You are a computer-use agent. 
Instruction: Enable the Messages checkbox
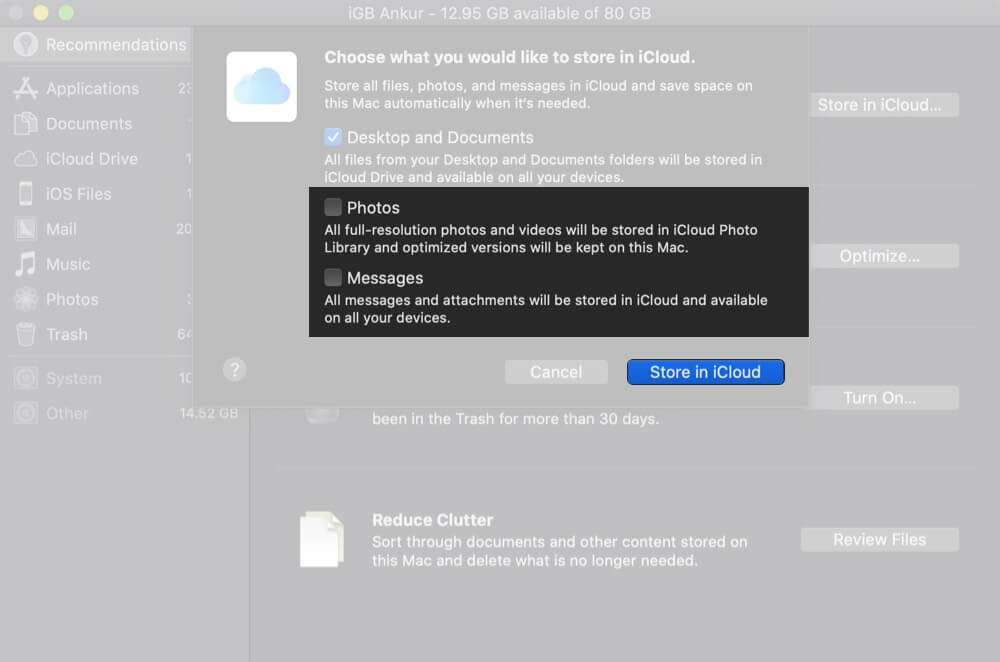(333, 277)
